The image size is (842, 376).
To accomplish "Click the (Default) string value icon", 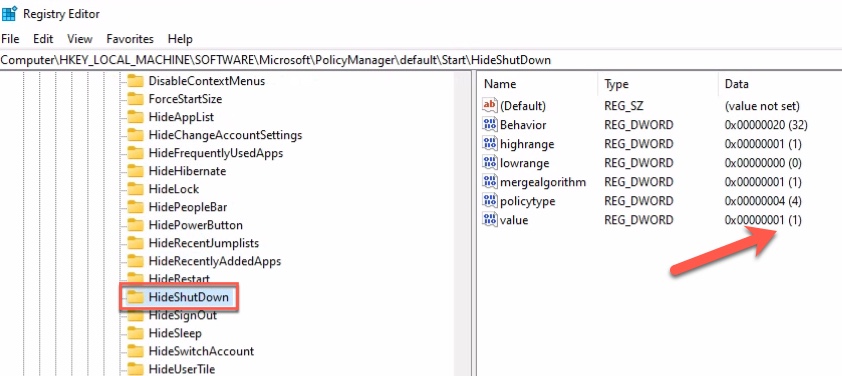I will 490,106.
